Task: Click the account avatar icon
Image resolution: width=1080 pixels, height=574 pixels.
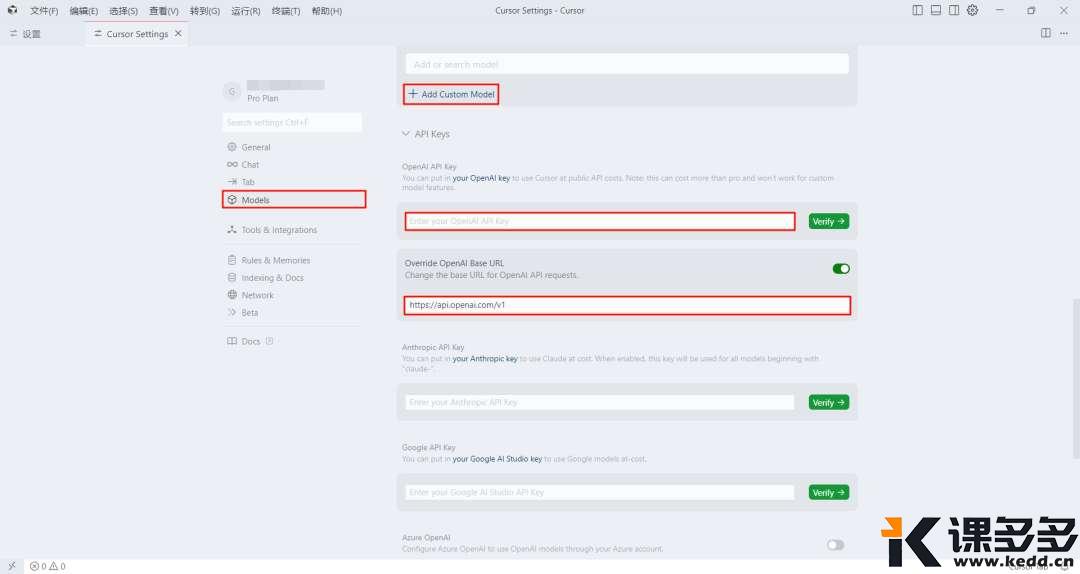Action: coord(232,91)
